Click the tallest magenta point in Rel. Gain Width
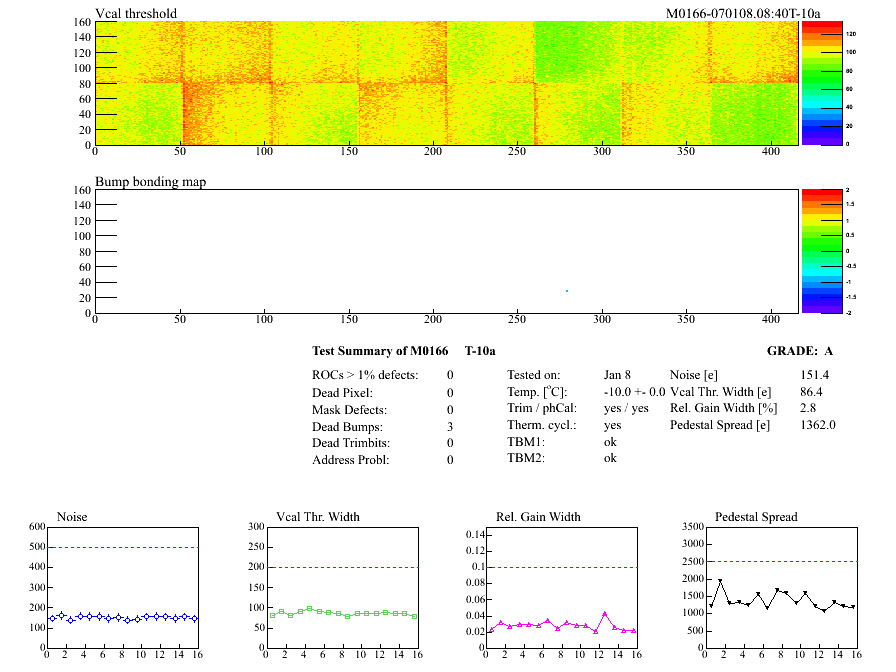Image resolution: width=896 pixels, height=672 pixels. pos(605,613)
